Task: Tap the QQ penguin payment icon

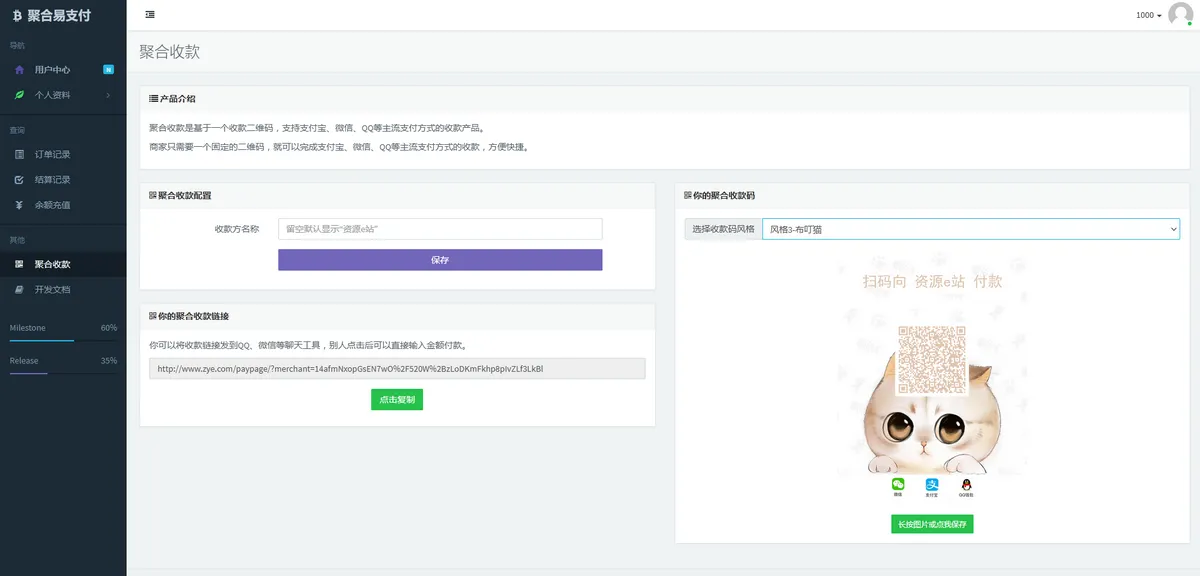Action: point(966,484)
